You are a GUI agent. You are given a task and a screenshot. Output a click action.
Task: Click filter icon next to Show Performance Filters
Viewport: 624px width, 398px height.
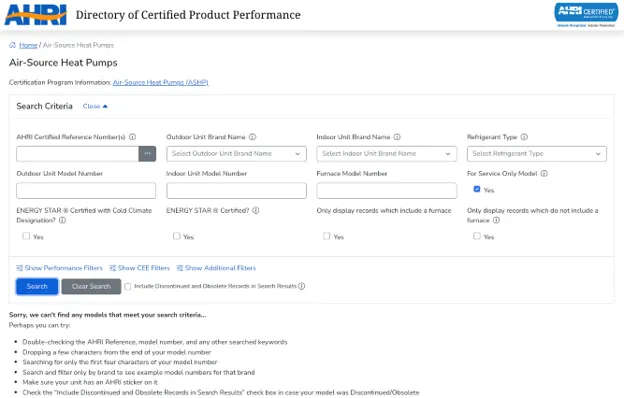point(20,268)
